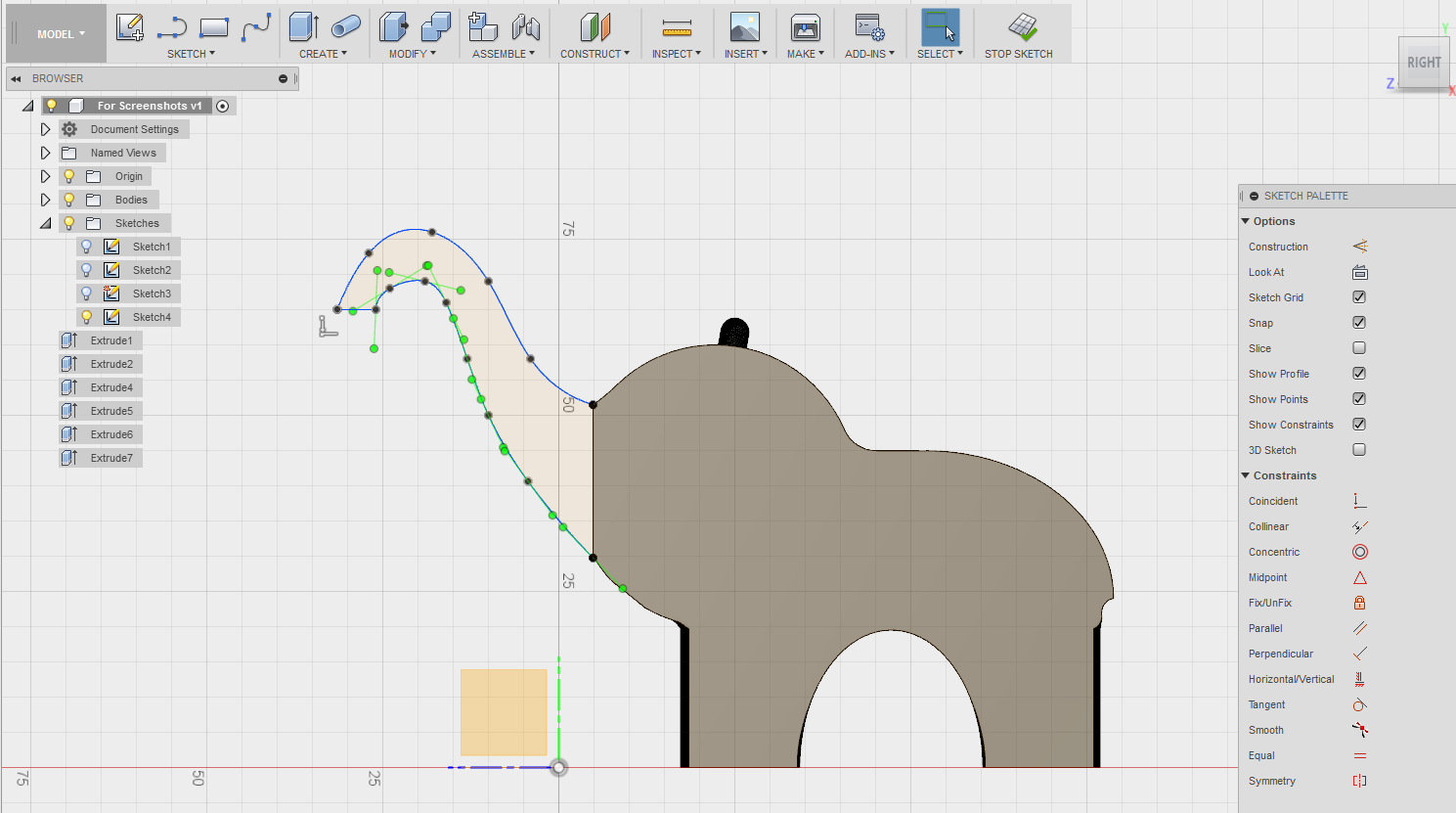
Task: Click the Coincident constraint icon
Action: pos(1359,501)
